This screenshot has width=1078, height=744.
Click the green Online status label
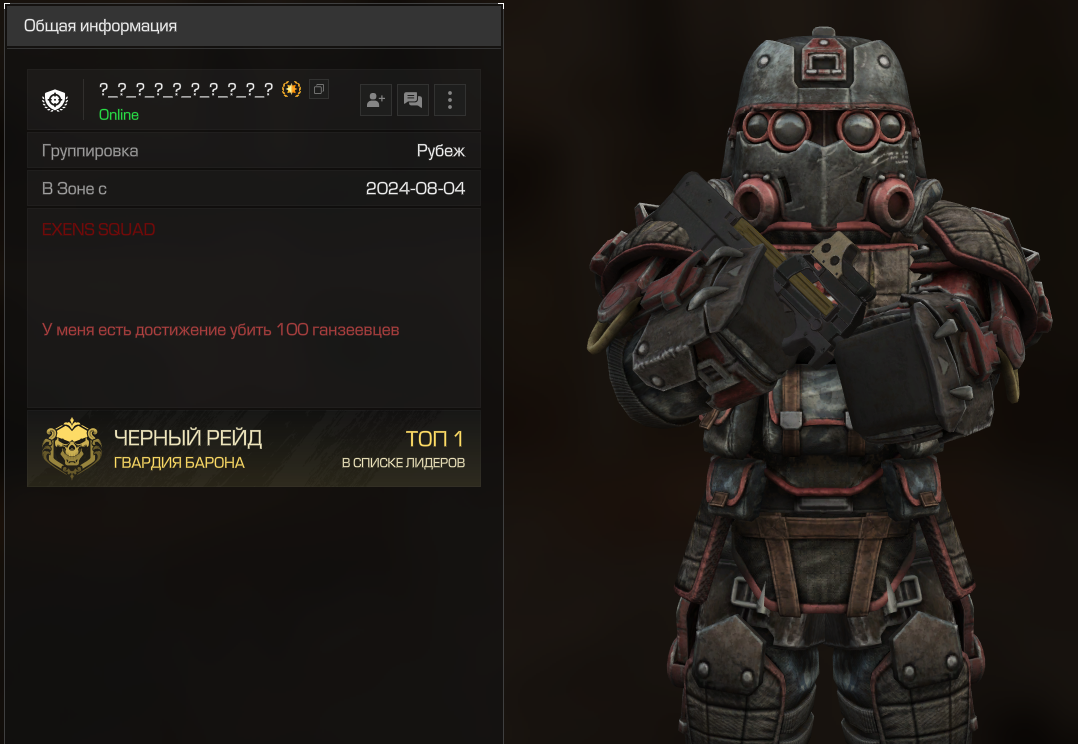119,115
